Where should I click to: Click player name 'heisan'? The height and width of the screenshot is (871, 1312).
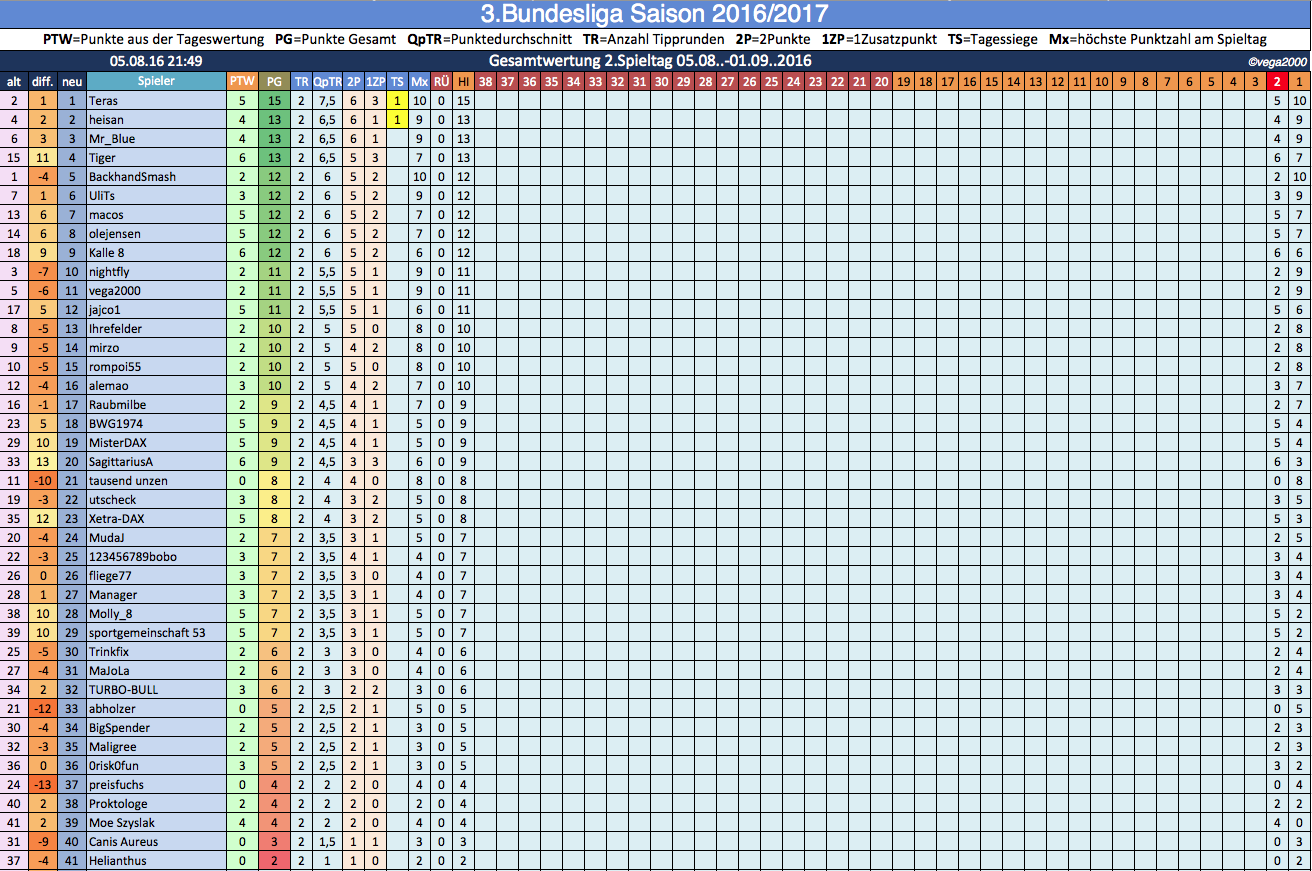click(x=155, y=120)
